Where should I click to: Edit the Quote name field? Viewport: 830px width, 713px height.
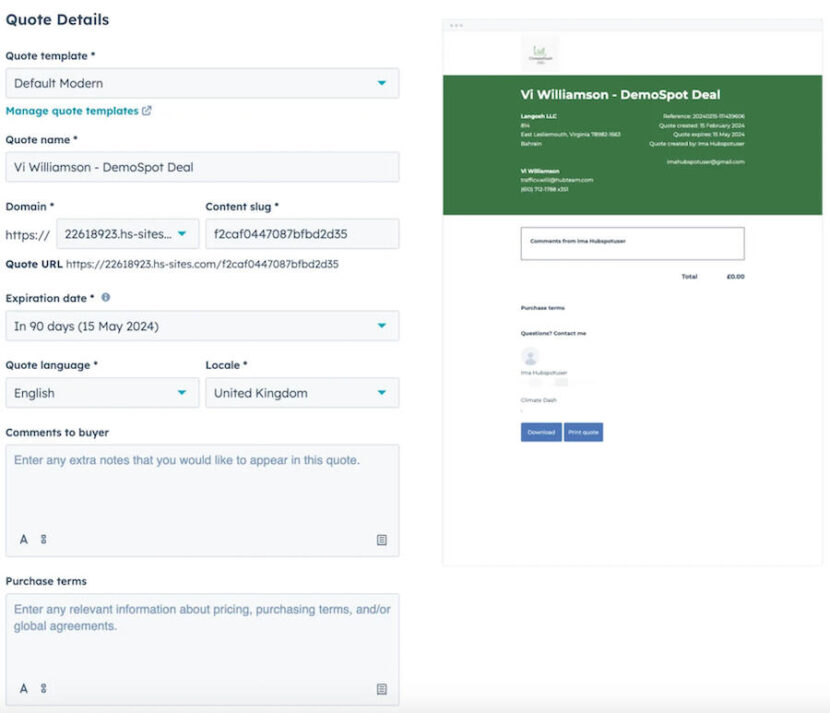point(200,166)
